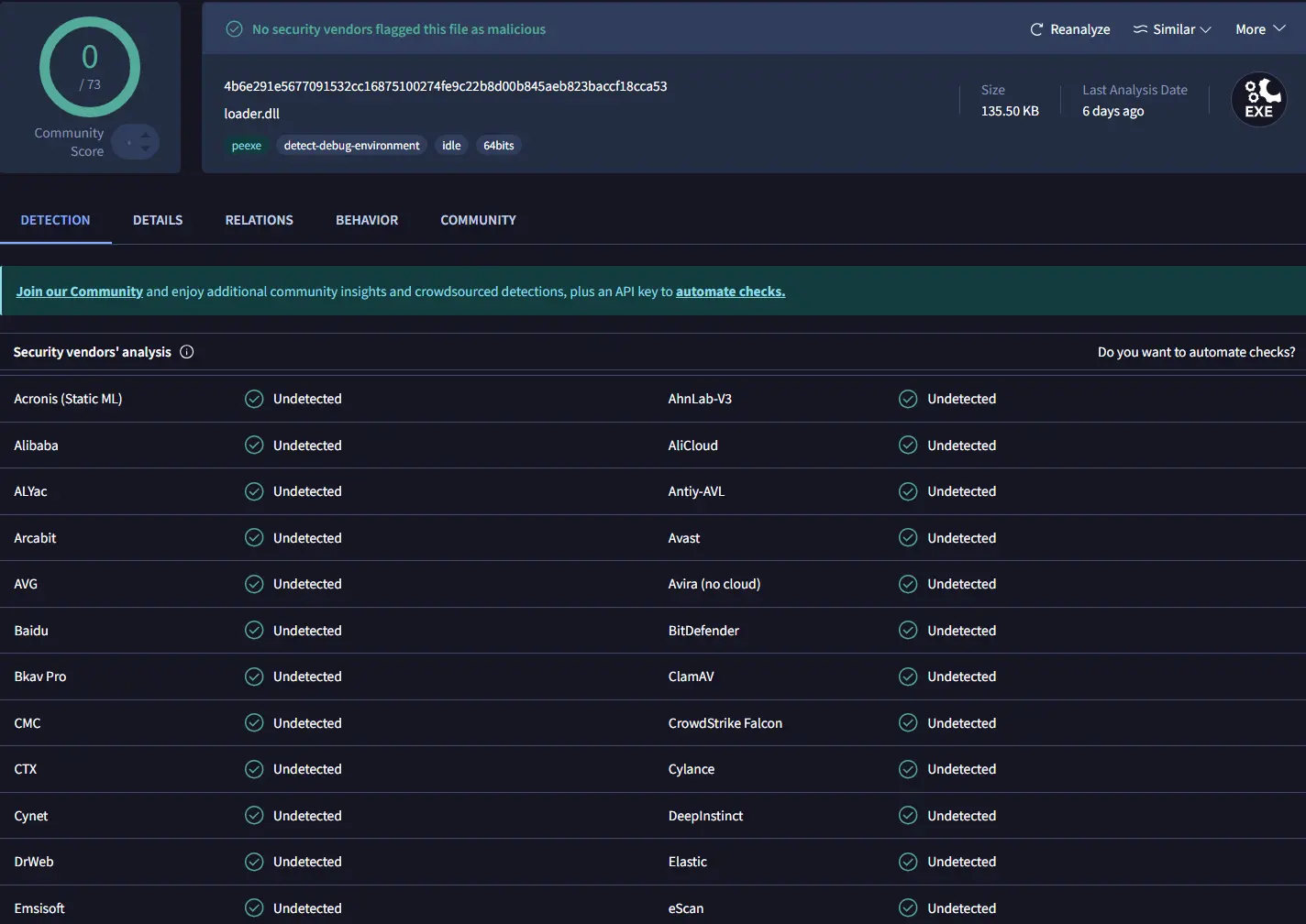
Task: Click the 64bits tag
Action: tap(498, 146)
